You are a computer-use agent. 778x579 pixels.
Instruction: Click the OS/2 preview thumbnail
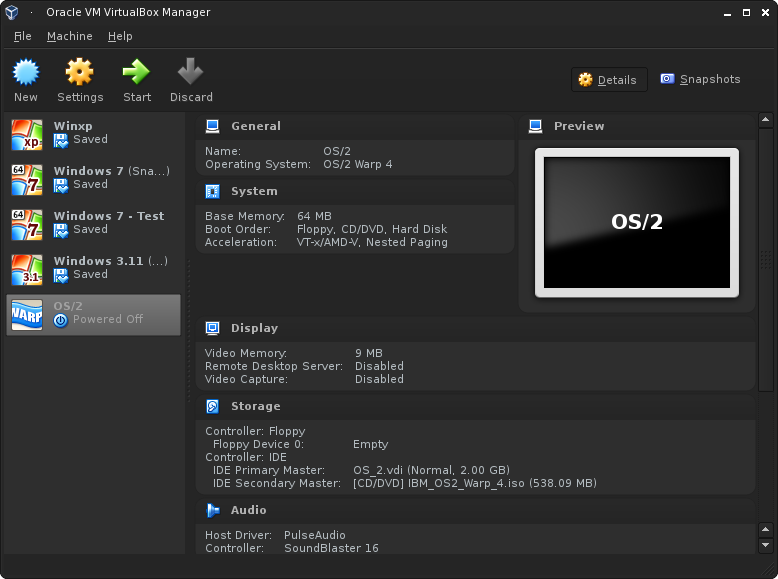[x=637, y=223]
